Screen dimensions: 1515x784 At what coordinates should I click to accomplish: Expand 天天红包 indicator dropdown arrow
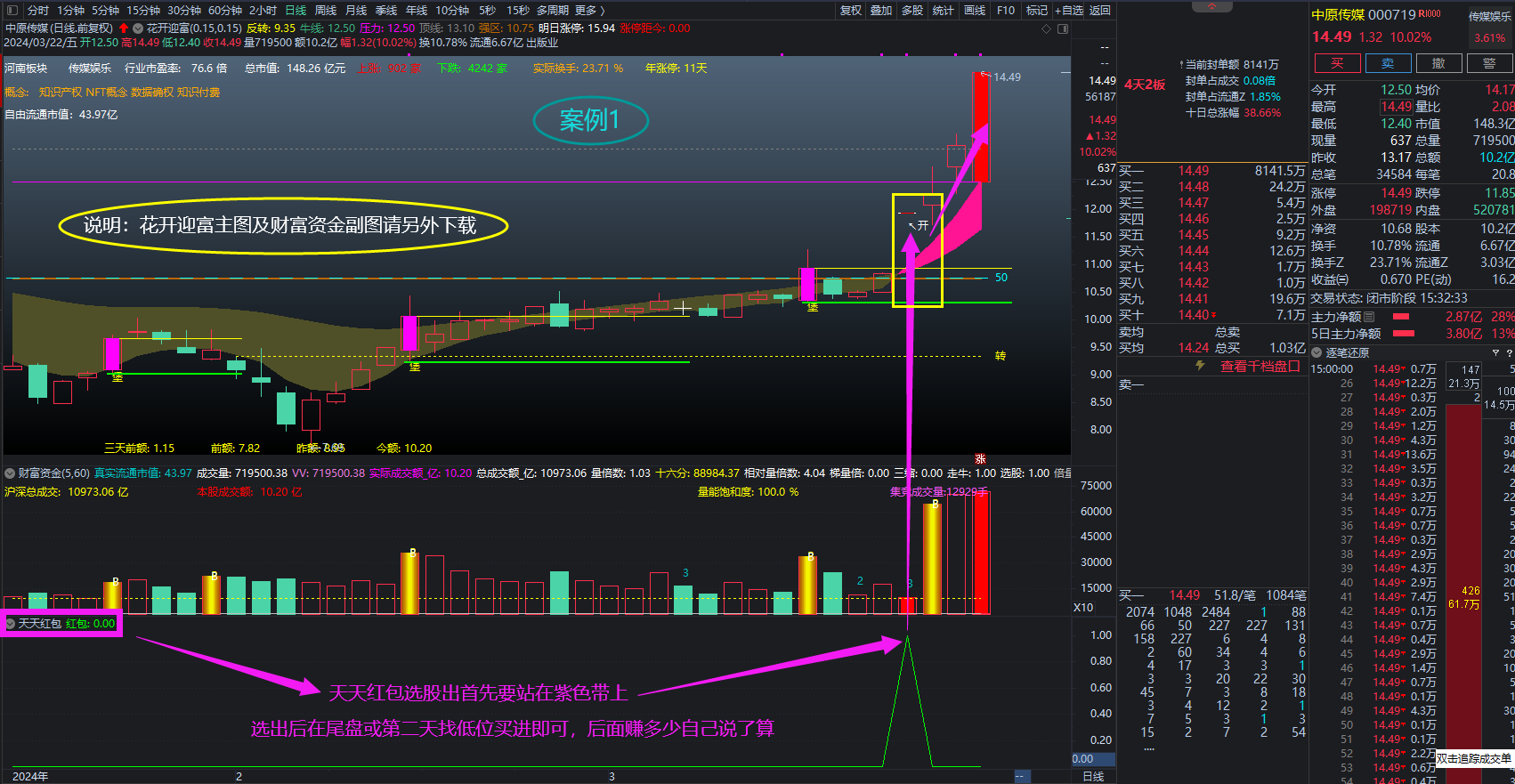11,623
